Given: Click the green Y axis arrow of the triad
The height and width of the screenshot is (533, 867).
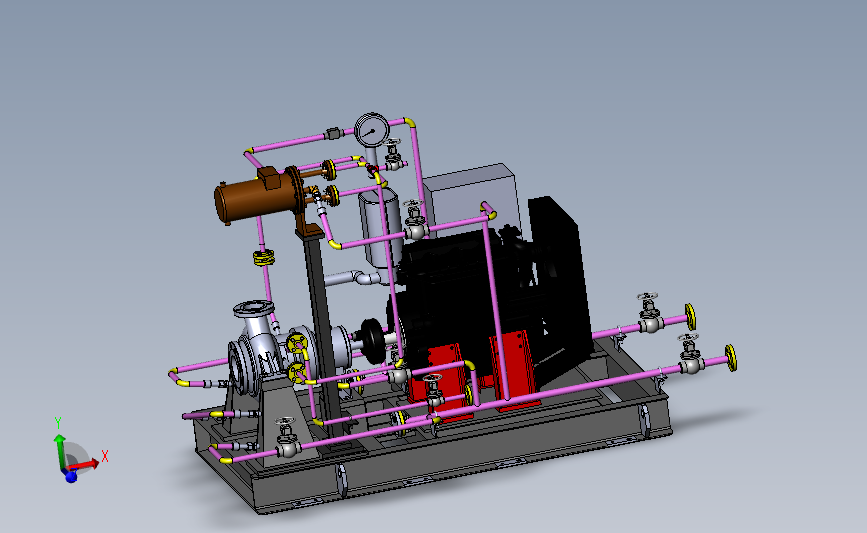Looking at the screenshot, I should pyautogui.click(x=59, y=452).
